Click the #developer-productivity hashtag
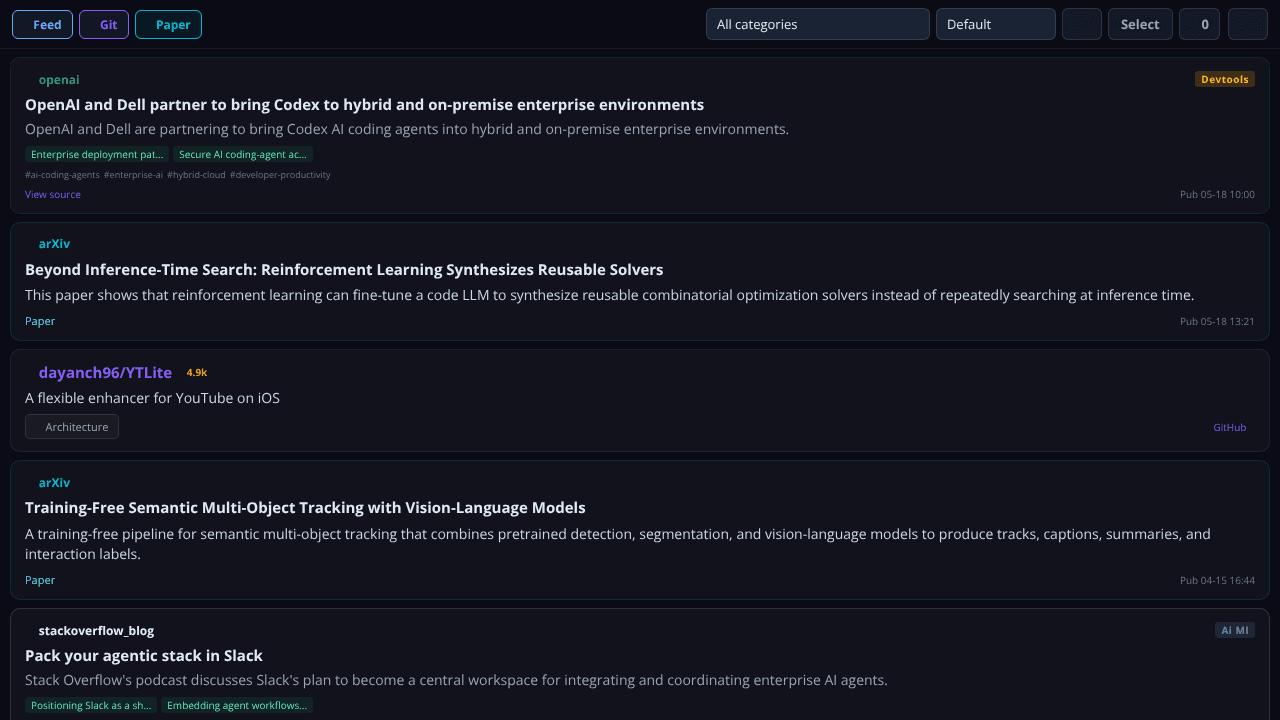 (280, 175)
